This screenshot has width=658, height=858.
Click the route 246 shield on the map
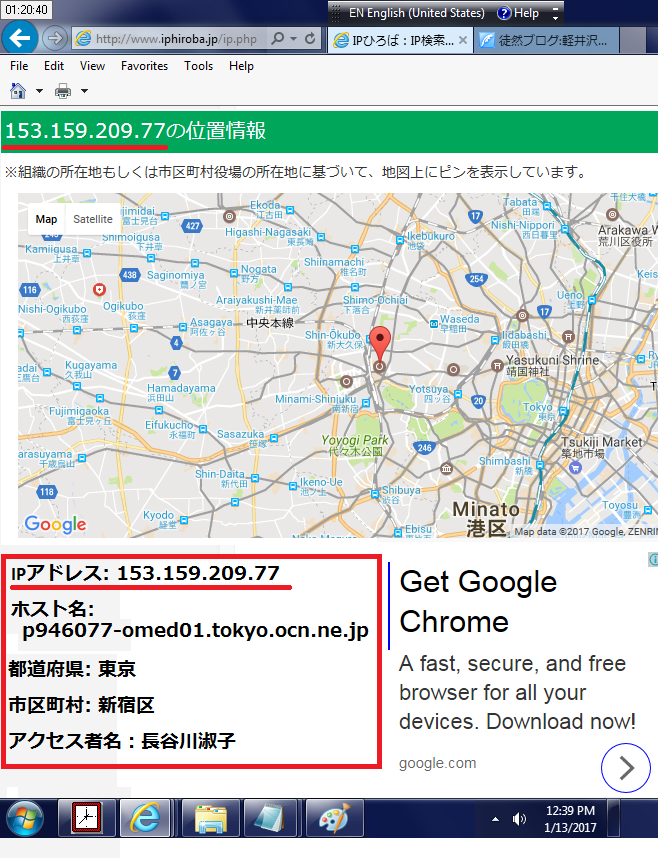click(425, 448)
